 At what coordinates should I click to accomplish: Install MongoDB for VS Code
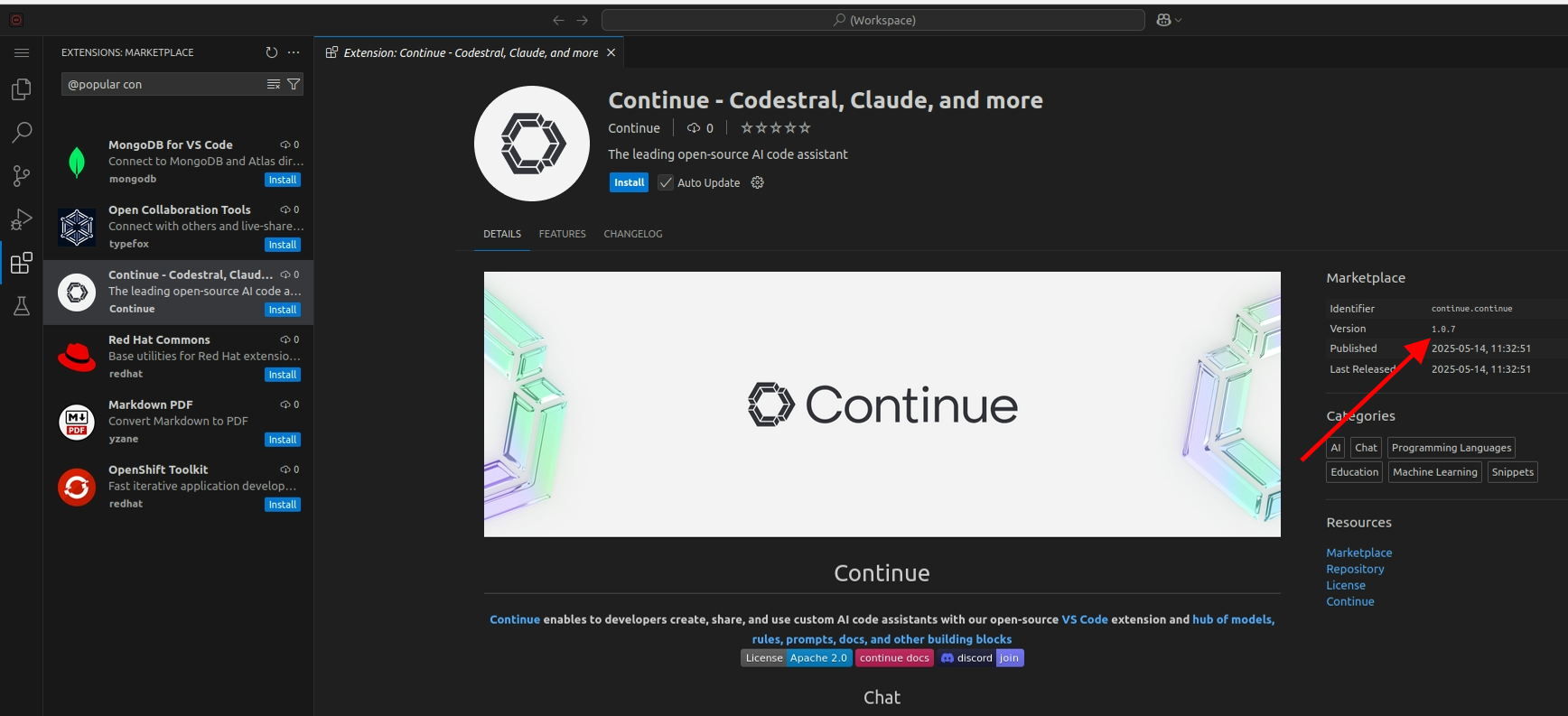click(x=283, y=180)
